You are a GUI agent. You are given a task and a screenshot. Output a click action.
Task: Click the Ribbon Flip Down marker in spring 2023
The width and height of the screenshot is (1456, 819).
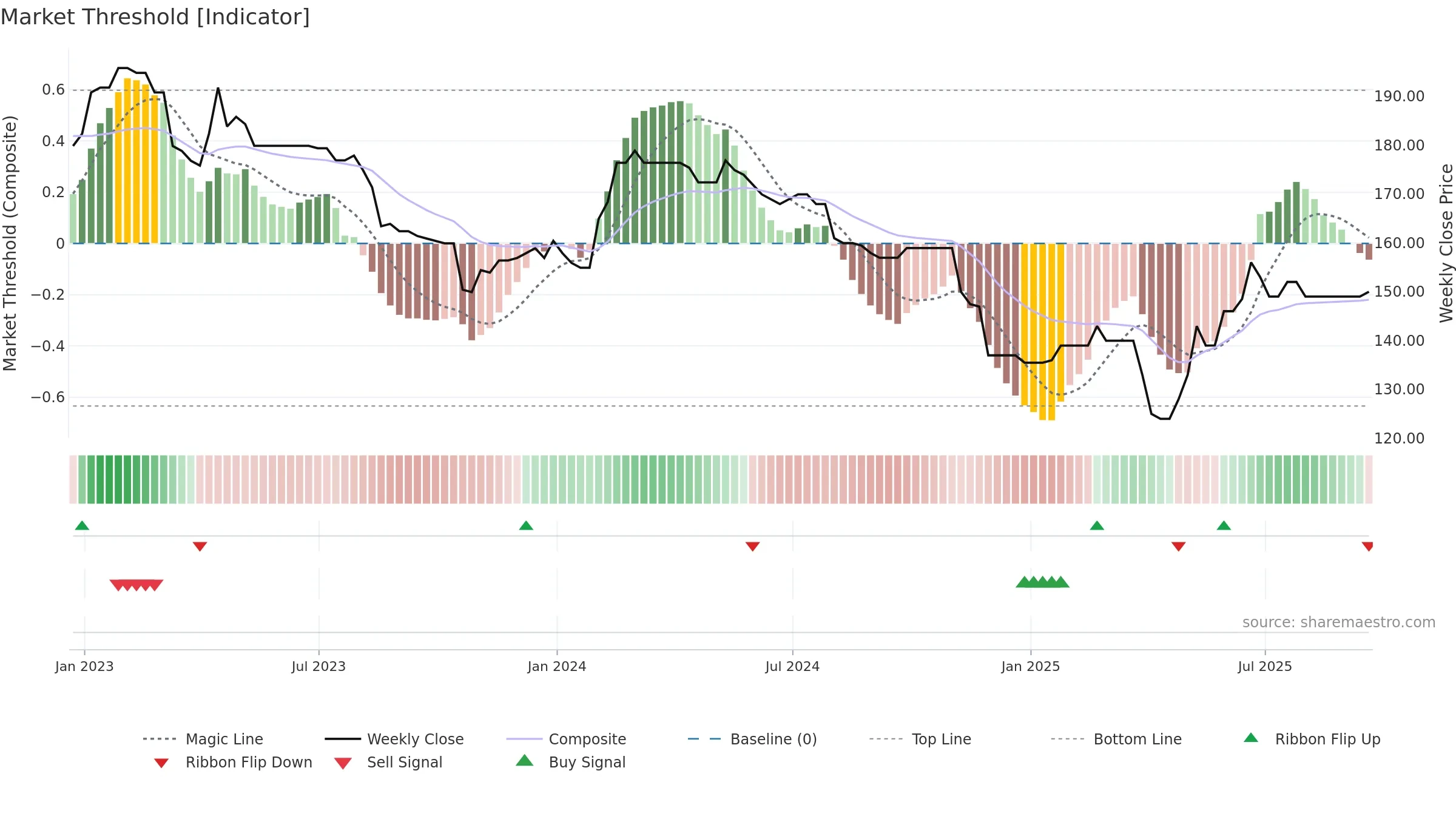pos(200,547)
